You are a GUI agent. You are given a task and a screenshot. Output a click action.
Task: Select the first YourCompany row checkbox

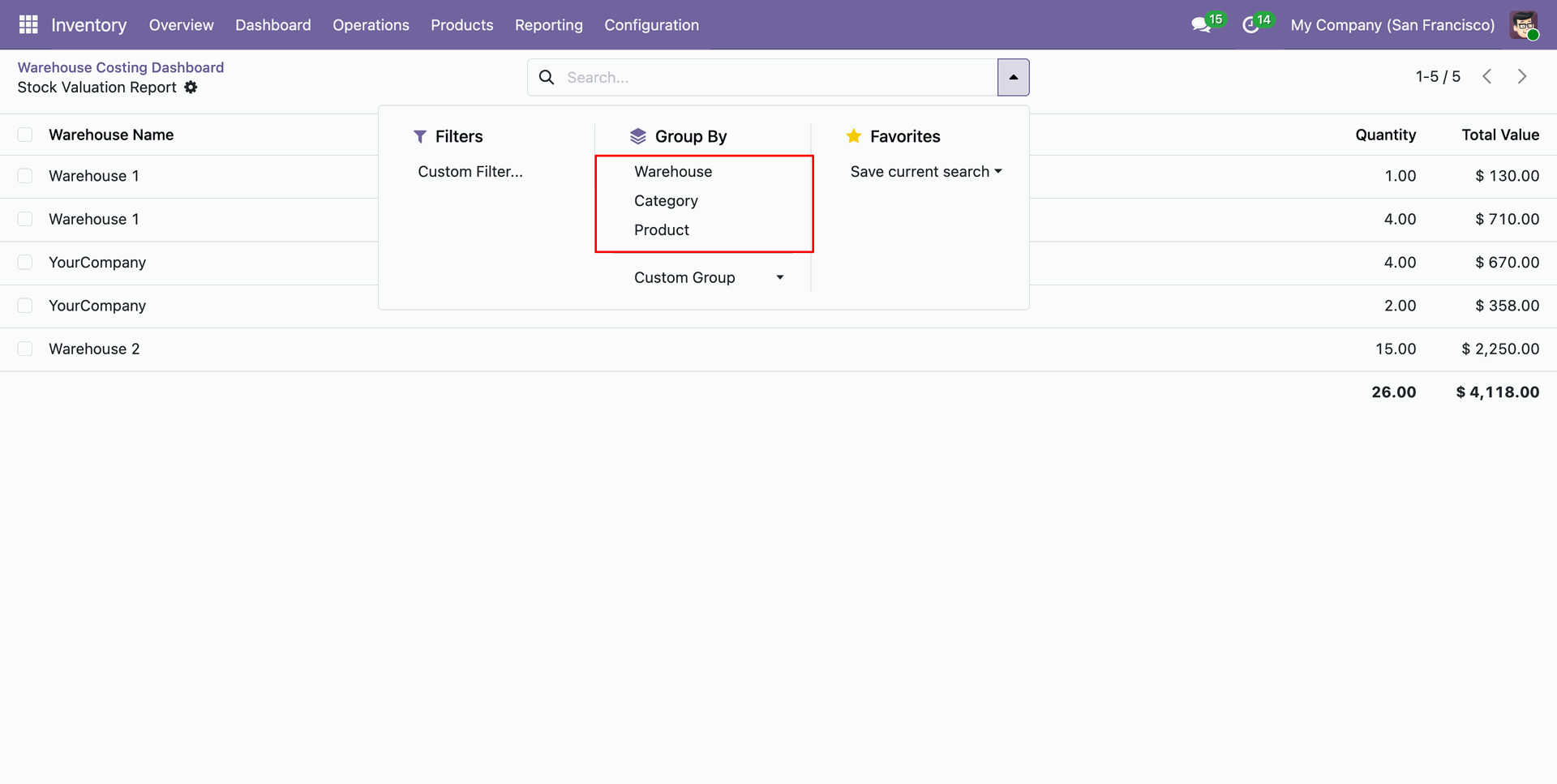point(25,262)
